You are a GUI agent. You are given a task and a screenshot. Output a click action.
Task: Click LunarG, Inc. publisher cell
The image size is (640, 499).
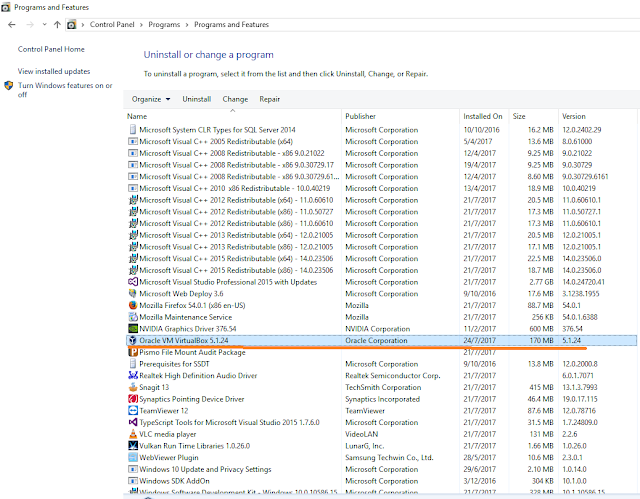[x=364, y=446]
